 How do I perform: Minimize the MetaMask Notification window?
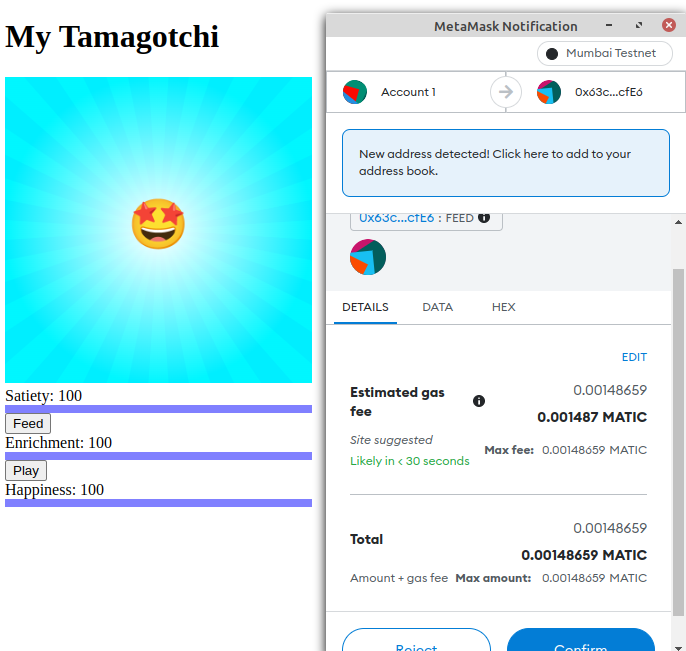click(x=609, y=25)
